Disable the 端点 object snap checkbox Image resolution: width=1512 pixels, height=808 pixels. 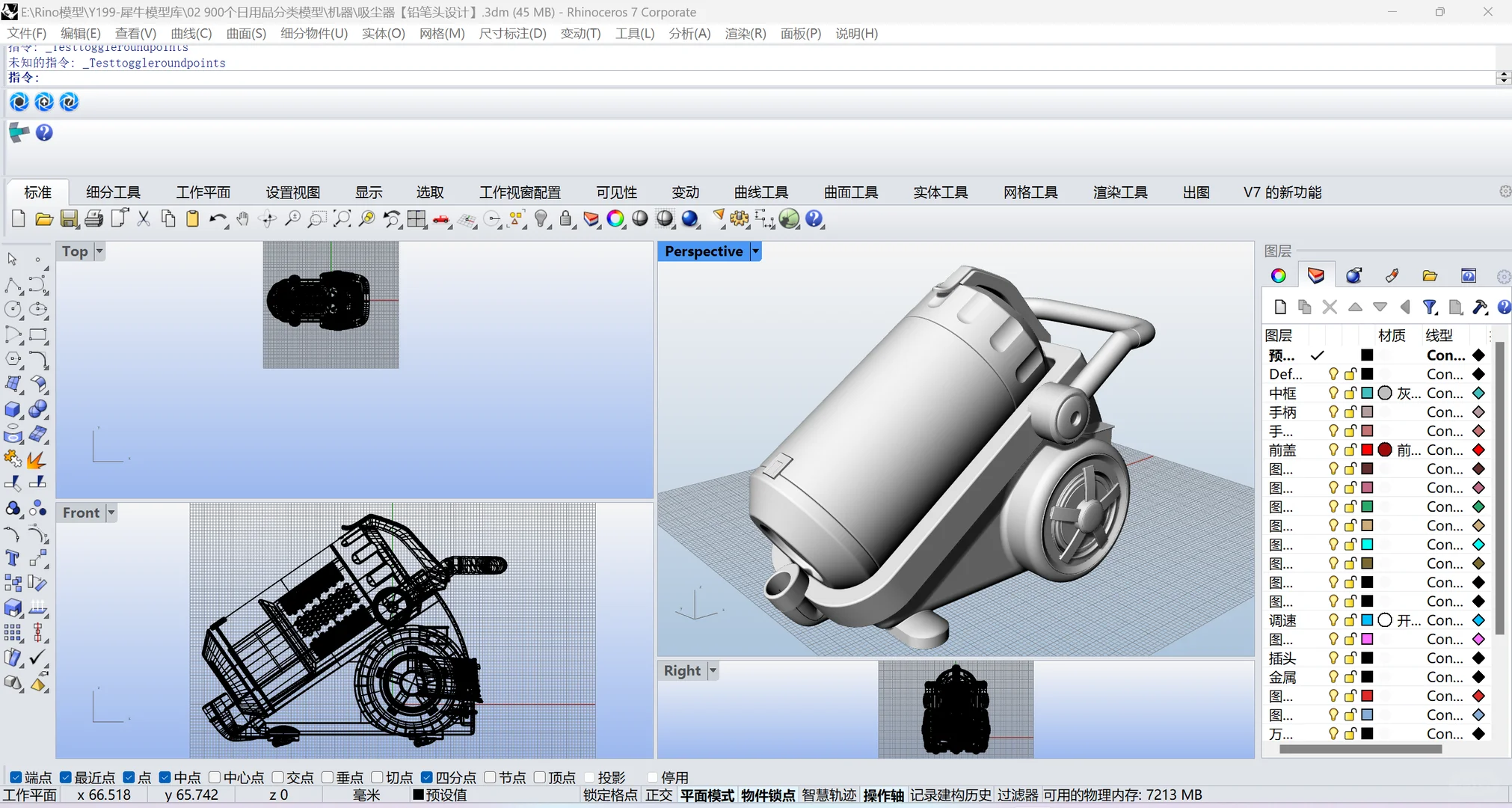click(x=16, y=778)
